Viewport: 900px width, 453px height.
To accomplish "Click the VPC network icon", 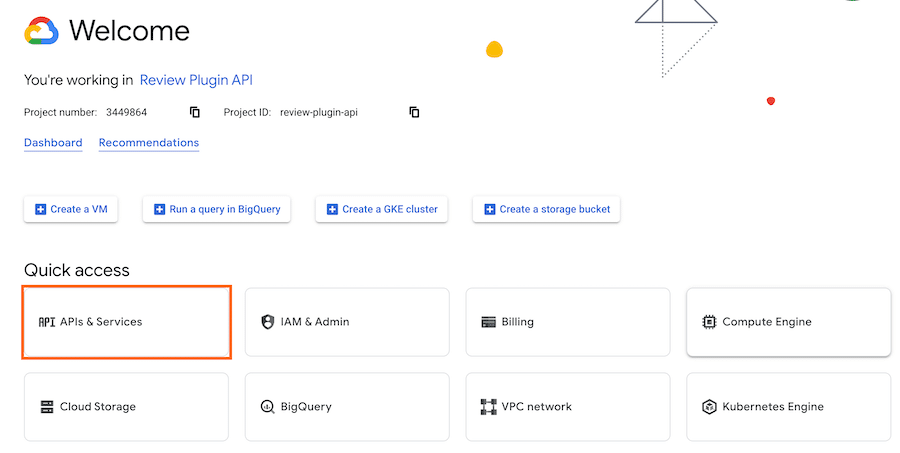I will click(488, 407).
